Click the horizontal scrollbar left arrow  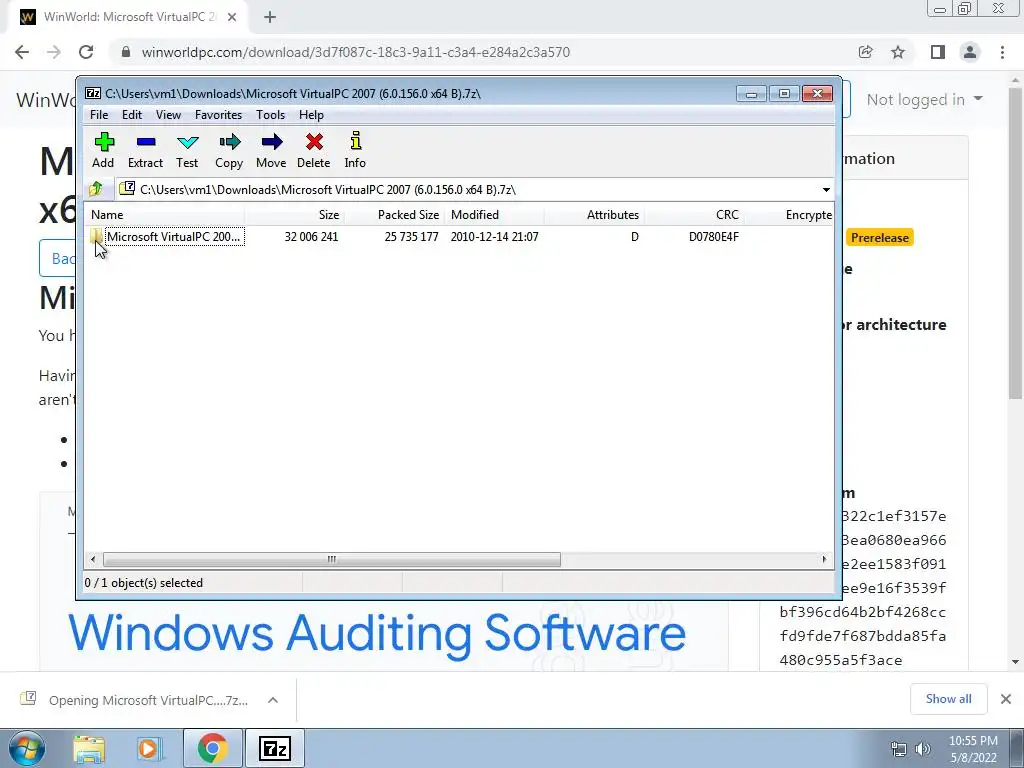pos(93,560)
